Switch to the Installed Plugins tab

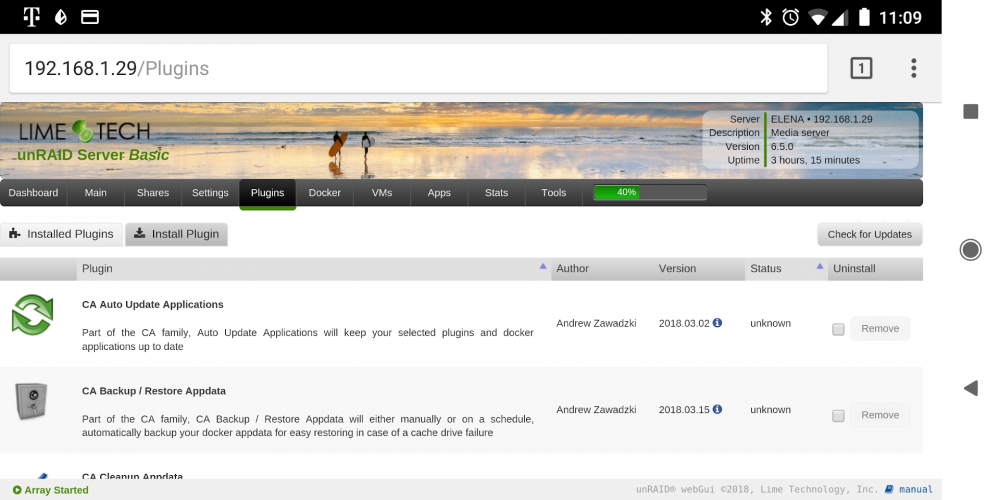tap(61, 234)
